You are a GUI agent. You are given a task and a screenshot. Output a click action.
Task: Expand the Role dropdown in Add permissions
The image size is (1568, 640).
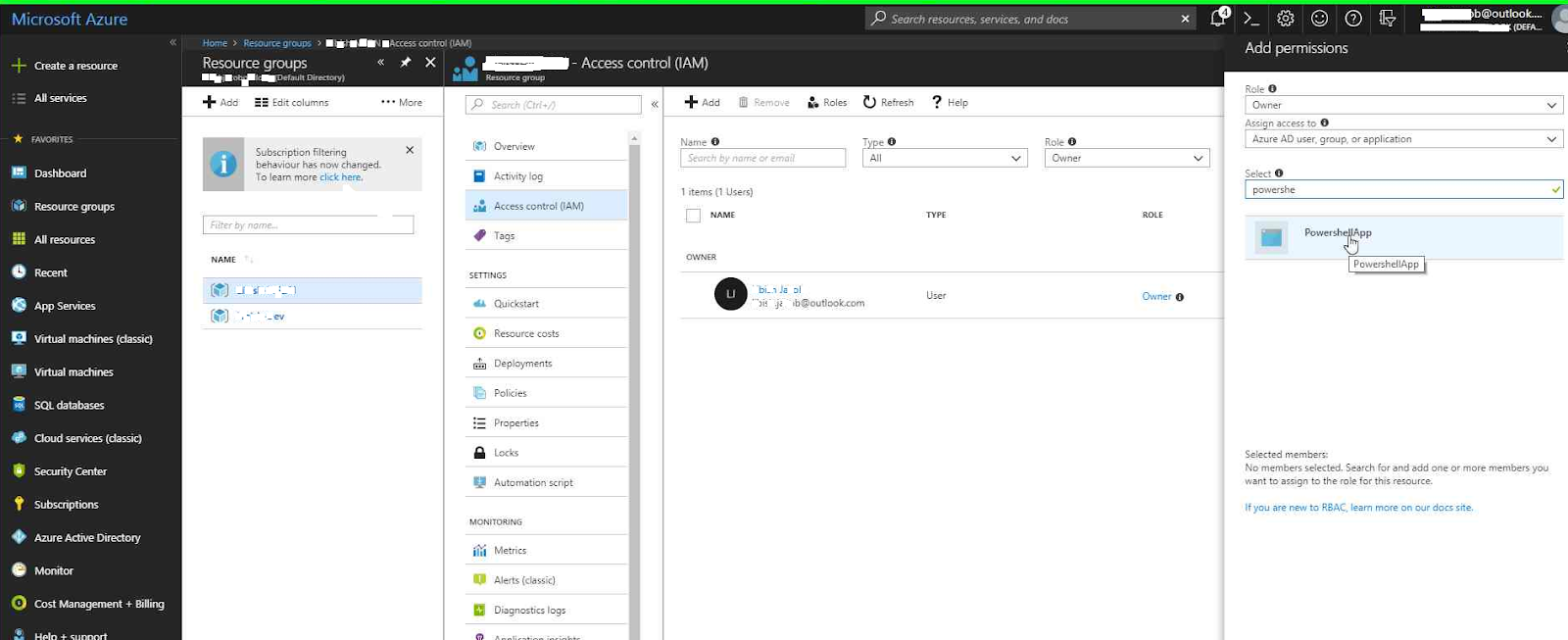[1403, 105]
